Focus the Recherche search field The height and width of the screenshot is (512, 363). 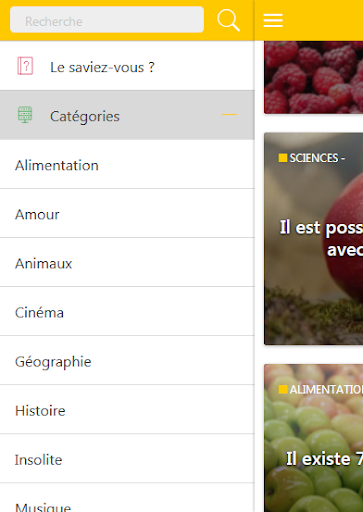point(107,20)
